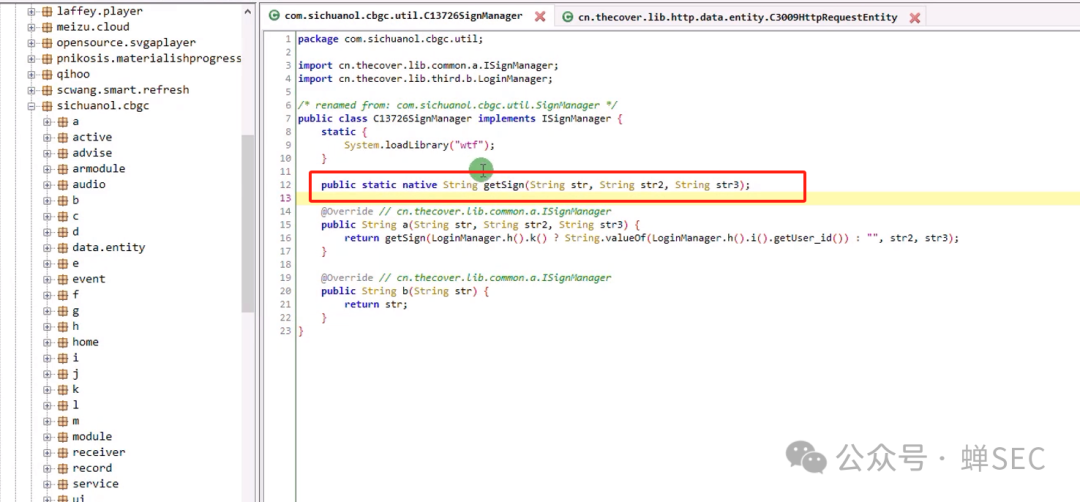Viewport: 1080px width, 502px height.
Task: Select the service package in tree
Action: pyautogui.click(x=95, y=484)
